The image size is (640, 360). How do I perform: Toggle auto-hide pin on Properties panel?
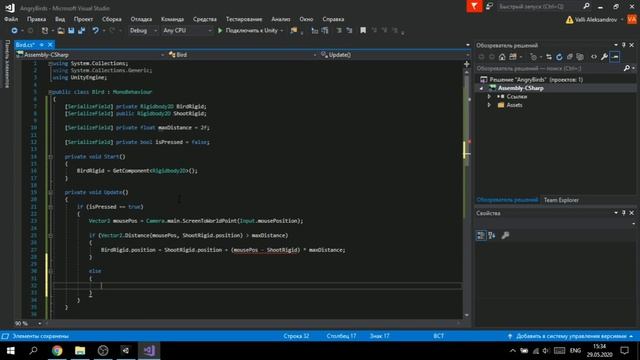[x=623, y=213]
